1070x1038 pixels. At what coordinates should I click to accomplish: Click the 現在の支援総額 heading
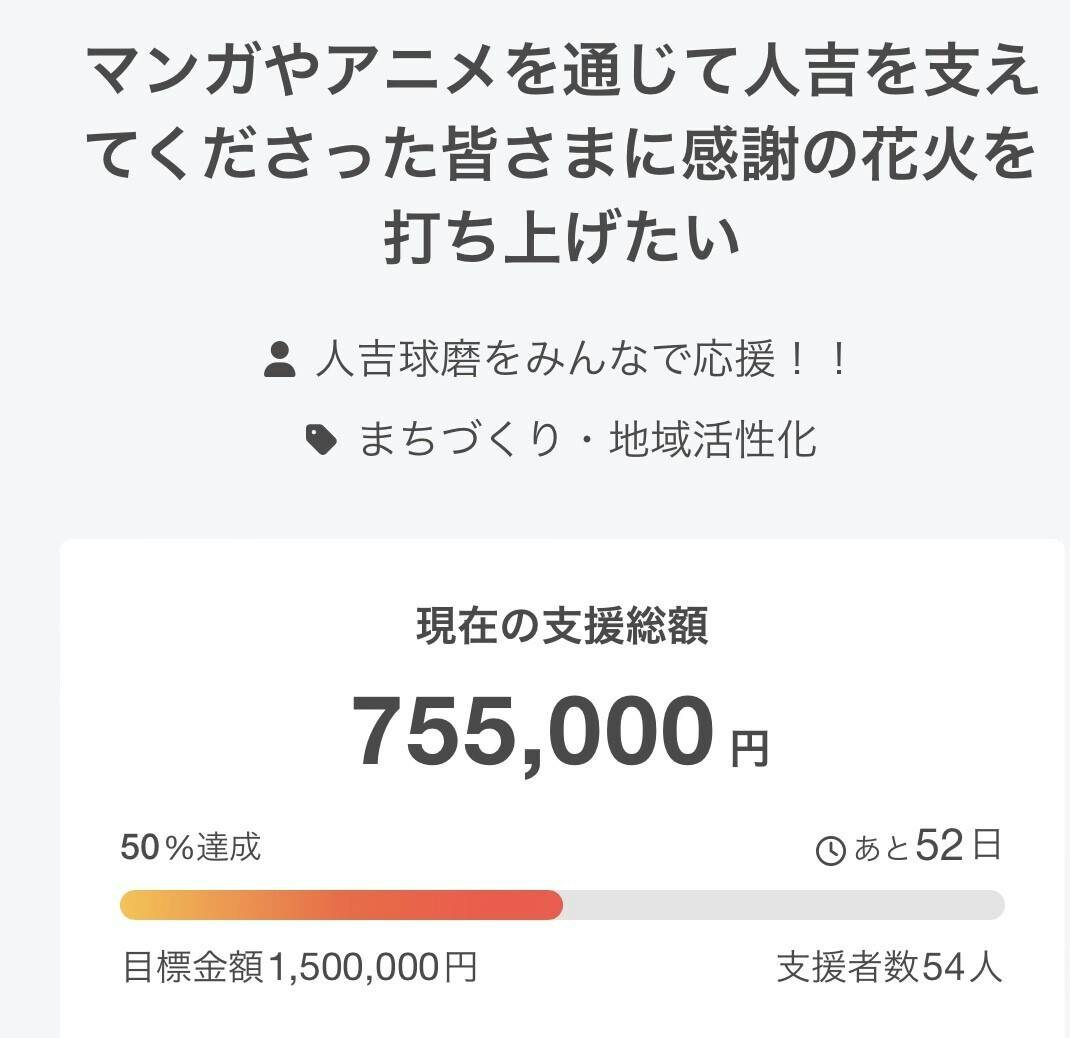[562, 627]
